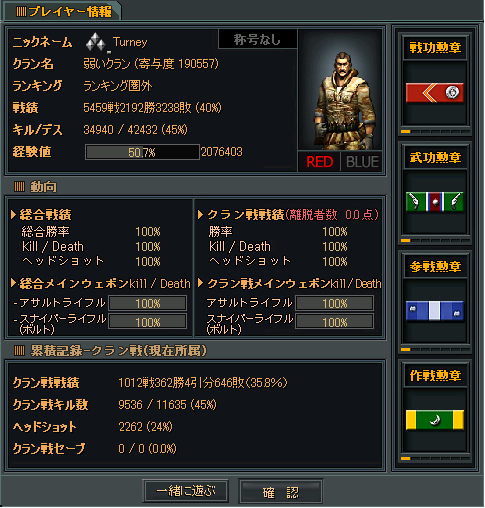Click the green pistol 武功勲章 ribbon

pos(435,202)
